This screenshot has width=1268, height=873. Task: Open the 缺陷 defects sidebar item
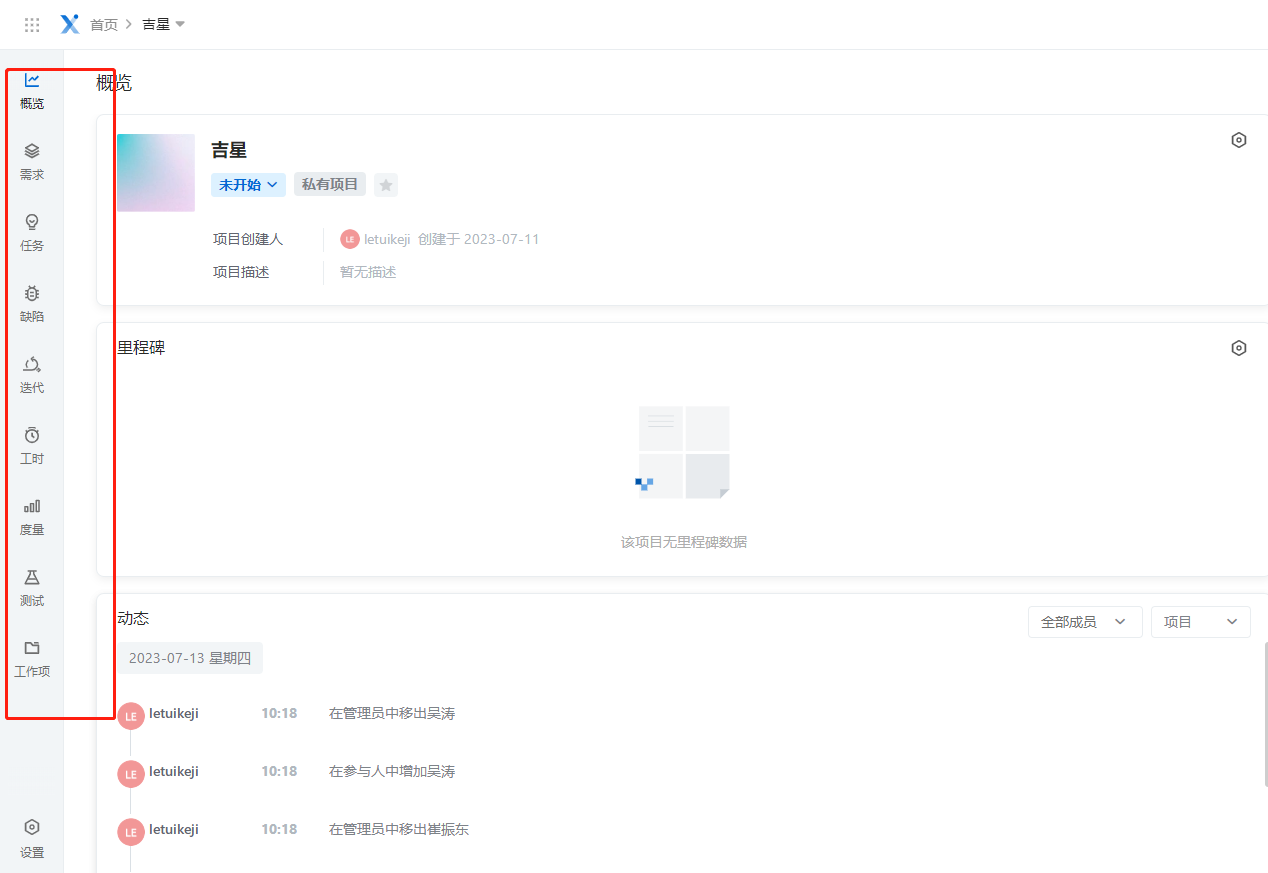pyautogui.click(x=32, y=303)
